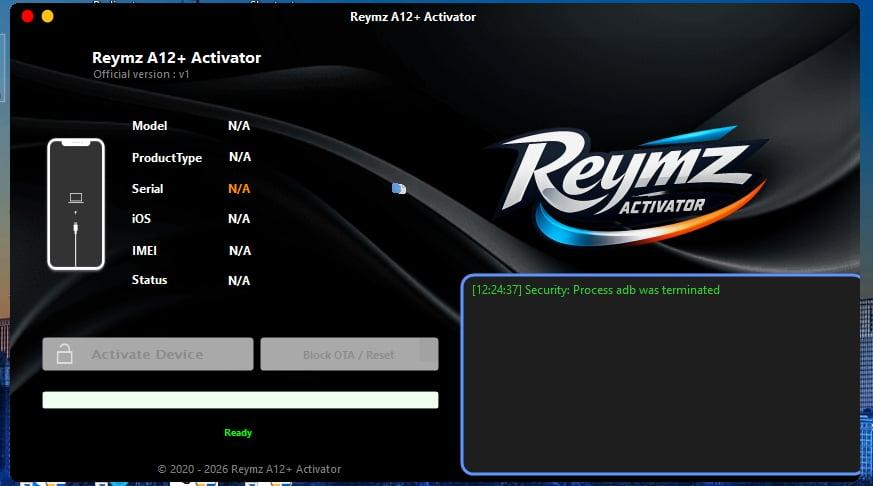This screenshot has width=873, height=486.
Task: Click the red close window button
Action: pyautogui.click(x=27, y=16)
